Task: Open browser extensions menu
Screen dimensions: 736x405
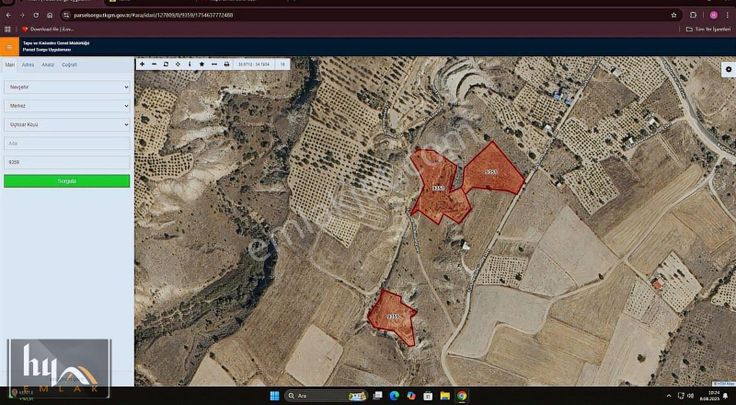Action: coord(693,15)
